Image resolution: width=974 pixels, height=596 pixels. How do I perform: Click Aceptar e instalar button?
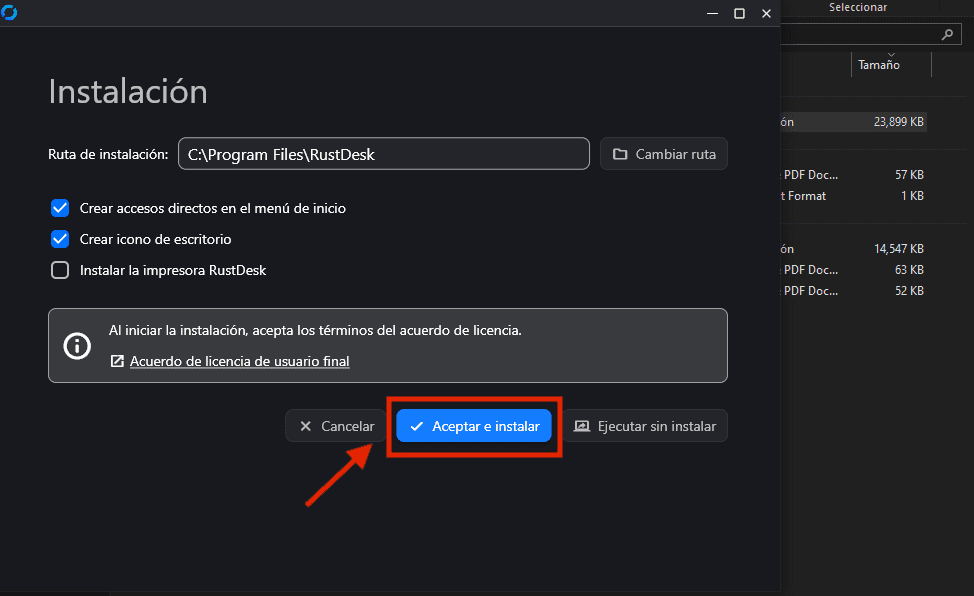coord(474,426)
